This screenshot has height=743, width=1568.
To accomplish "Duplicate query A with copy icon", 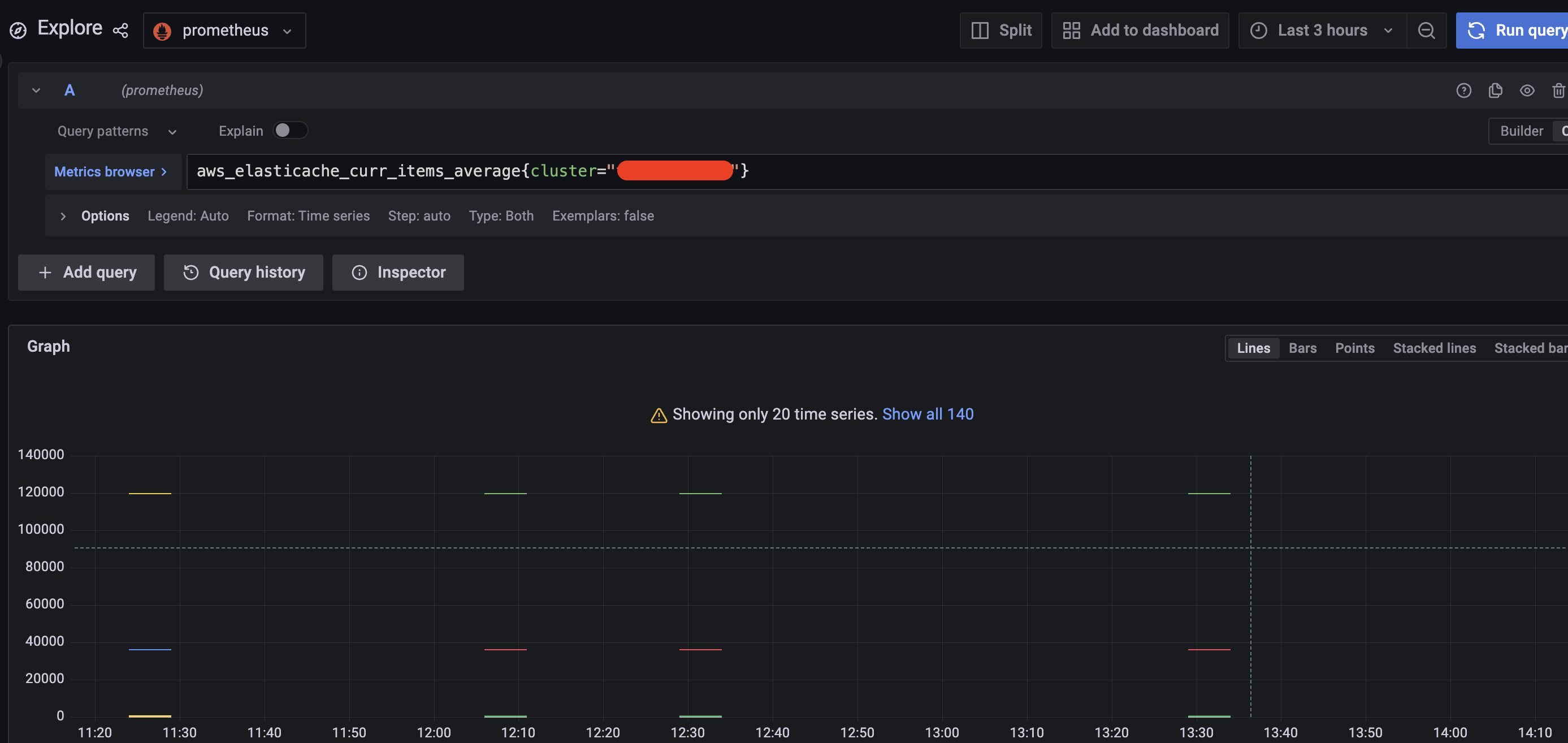I will (1495, 90).
